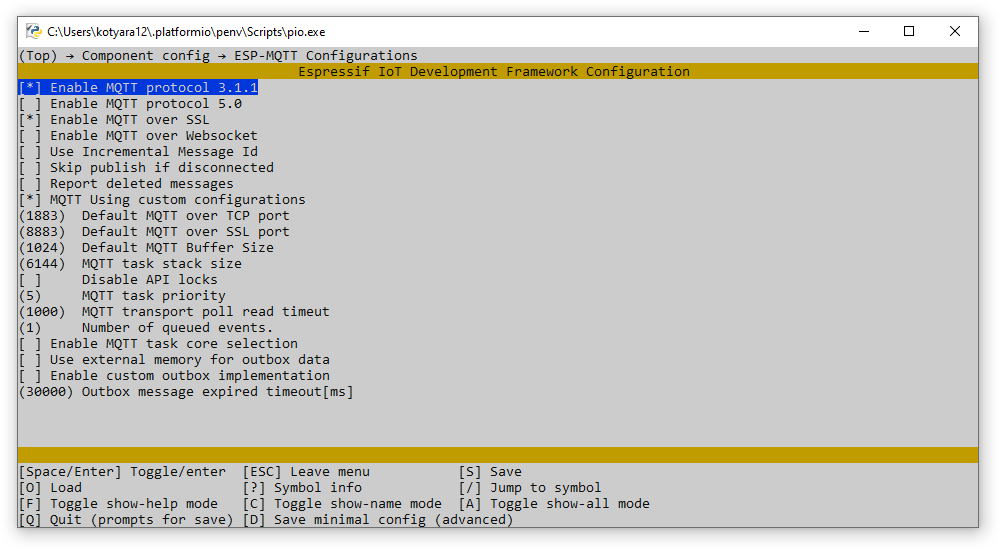Click [Space/Enter] Toggle/enter hint
Image resolution: width=1000 pixels, height=550 pixels.
[x=122, y=472]
